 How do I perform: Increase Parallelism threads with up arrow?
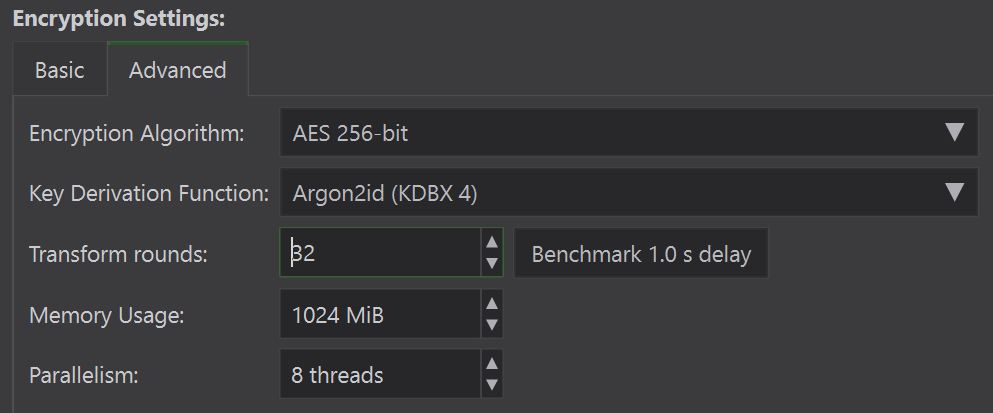coord(491,364)
